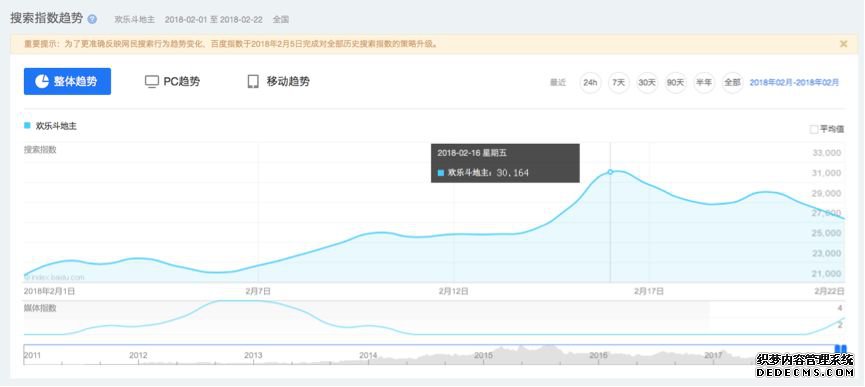Screen dimensions: 865x387
Task: Toggle the 欢乐斗地主 legend series
Action: tap(50, 126)
